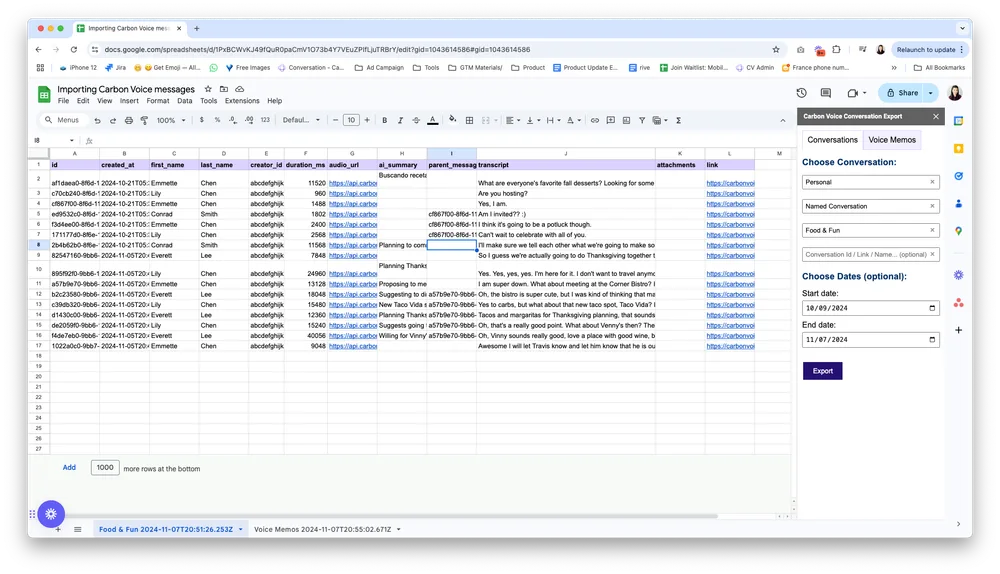Open the zoom 100% dropdown
Screen dimensions: 1000x574
tap(172, 121)
